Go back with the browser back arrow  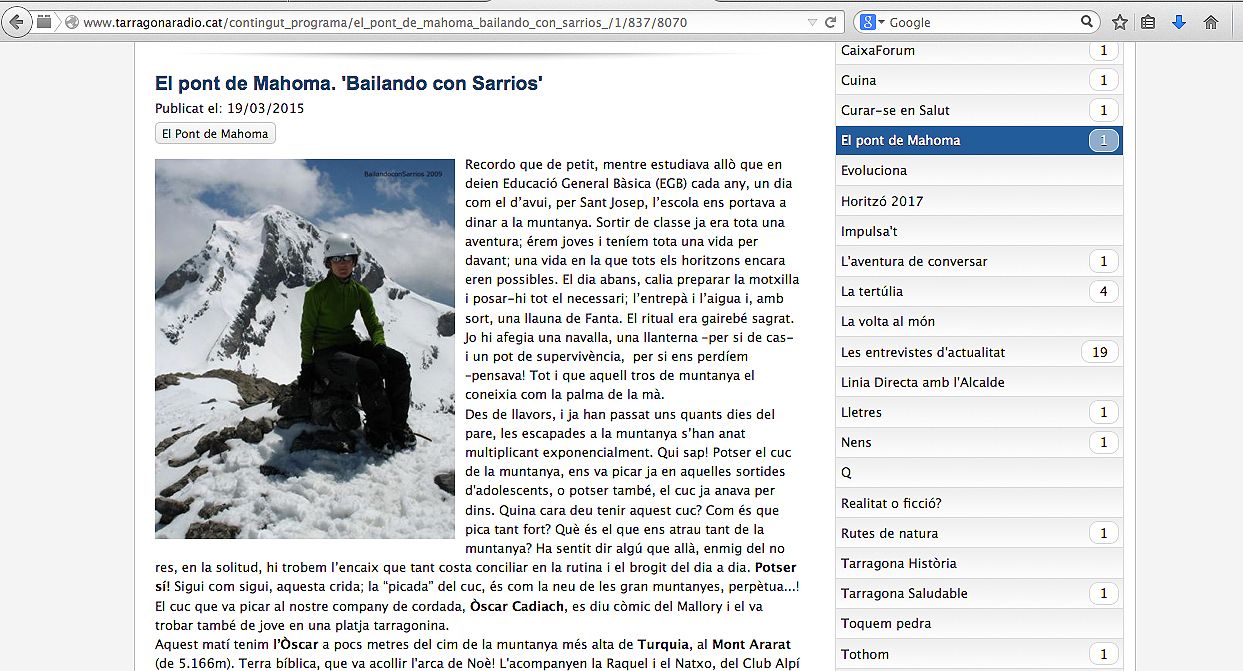click(x=16, y=22)
